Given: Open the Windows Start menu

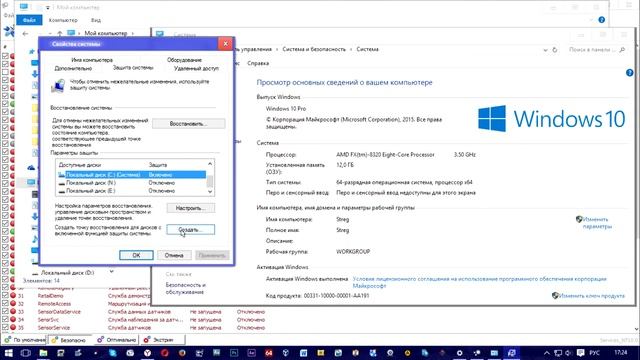Looking at the screenshot, I should point(8,353).
